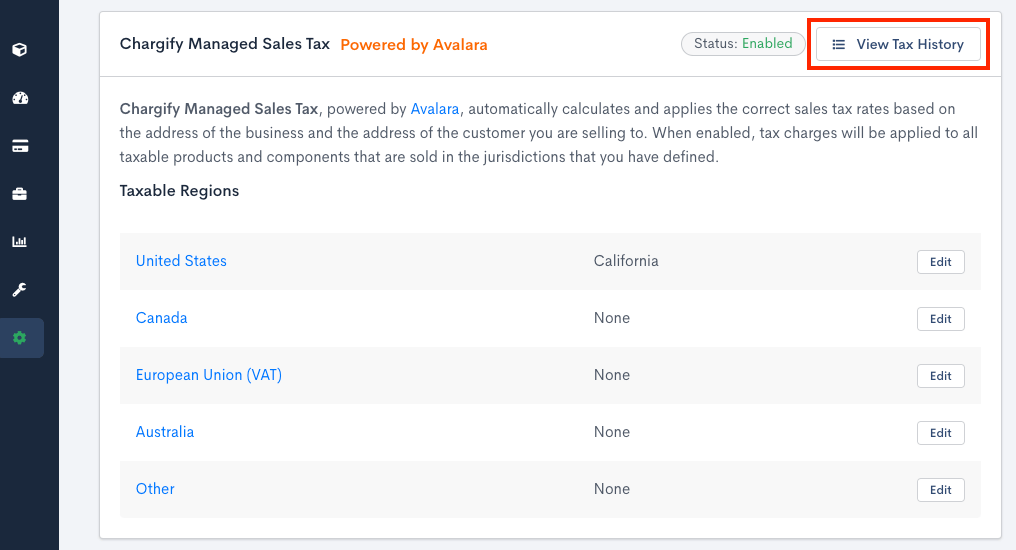The image size is (1016, 550).
Task: Open the briefcase icon in the sidebar
Action: pos(20,194)
